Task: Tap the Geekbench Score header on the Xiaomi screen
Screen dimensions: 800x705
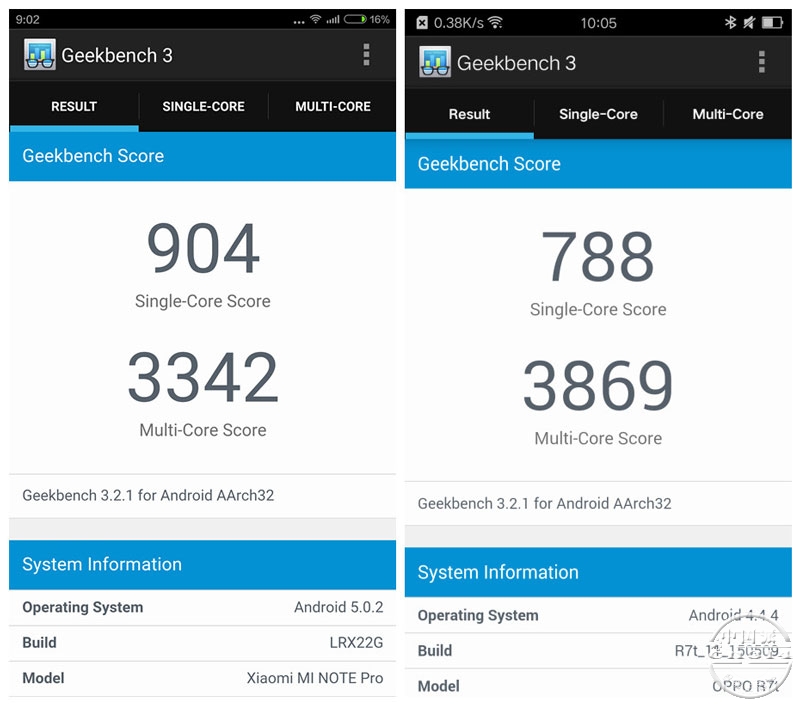Action: 203,156
